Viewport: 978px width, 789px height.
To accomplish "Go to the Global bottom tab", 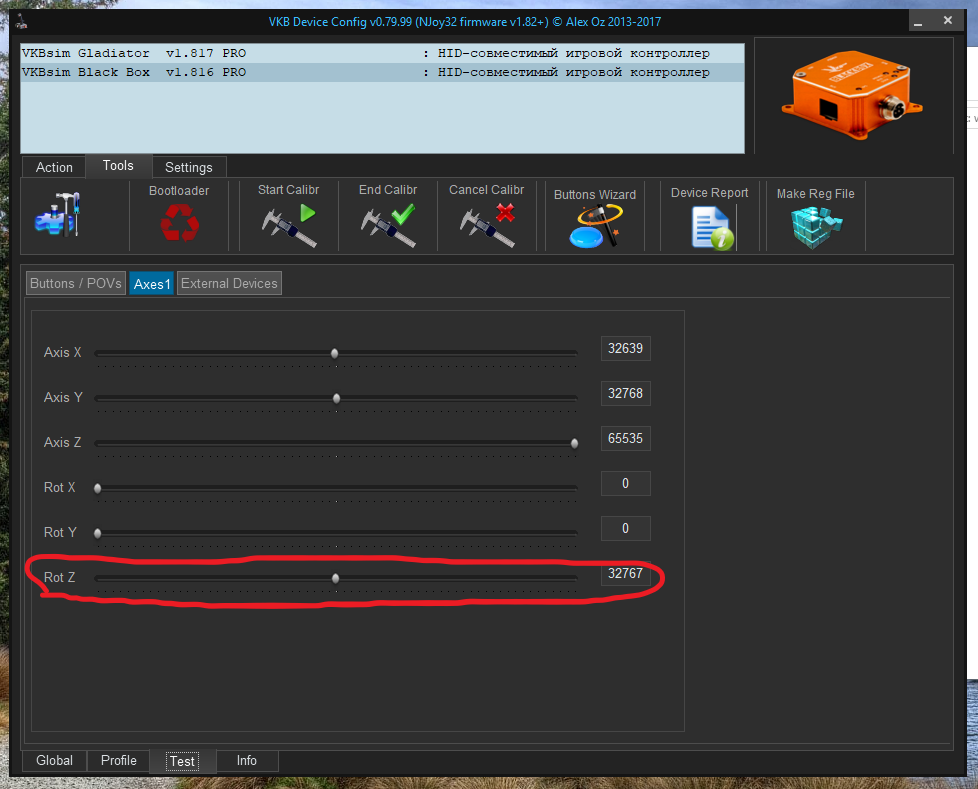I will pyautogui.click(x=54, y=760).
